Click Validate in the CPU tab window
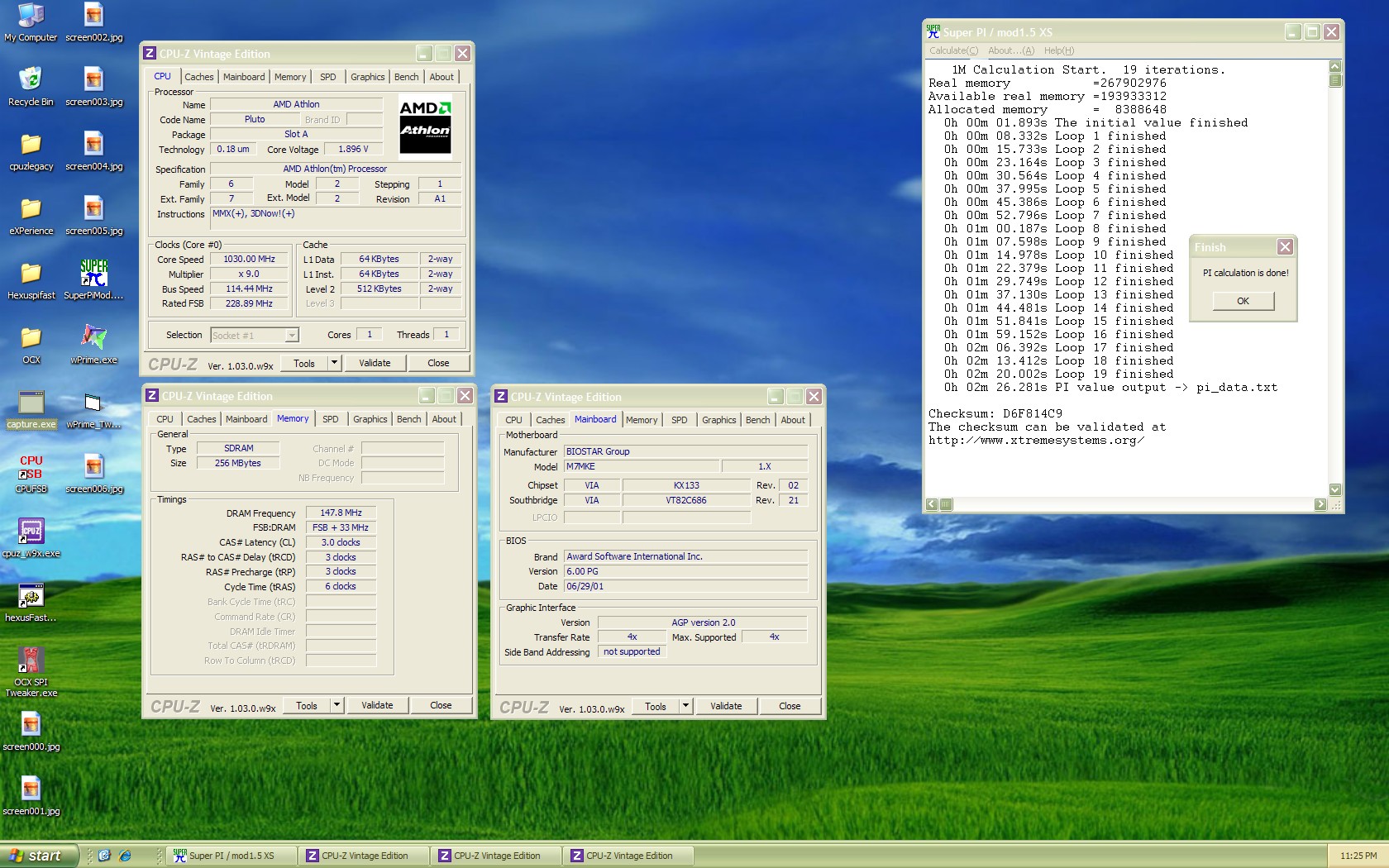 (375, 363)
